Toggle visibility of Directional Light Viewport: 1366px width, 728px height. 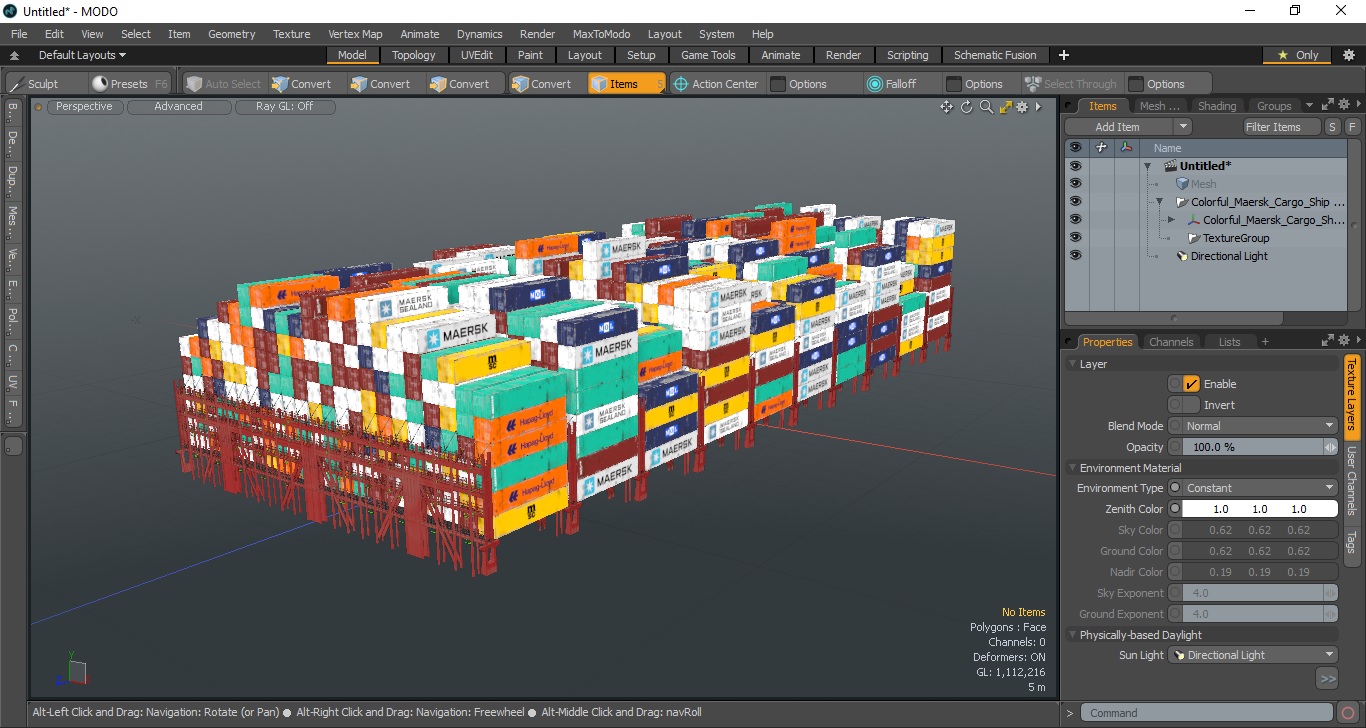coord(1075,256)
